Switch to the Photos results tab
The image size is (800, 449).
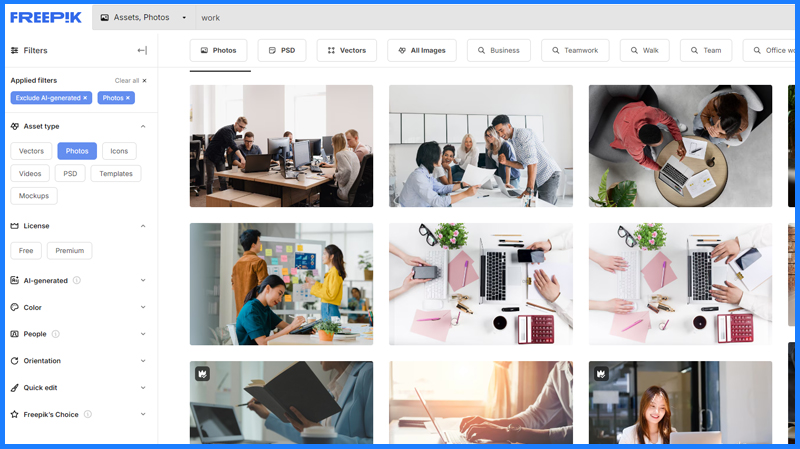click(218, 51)
